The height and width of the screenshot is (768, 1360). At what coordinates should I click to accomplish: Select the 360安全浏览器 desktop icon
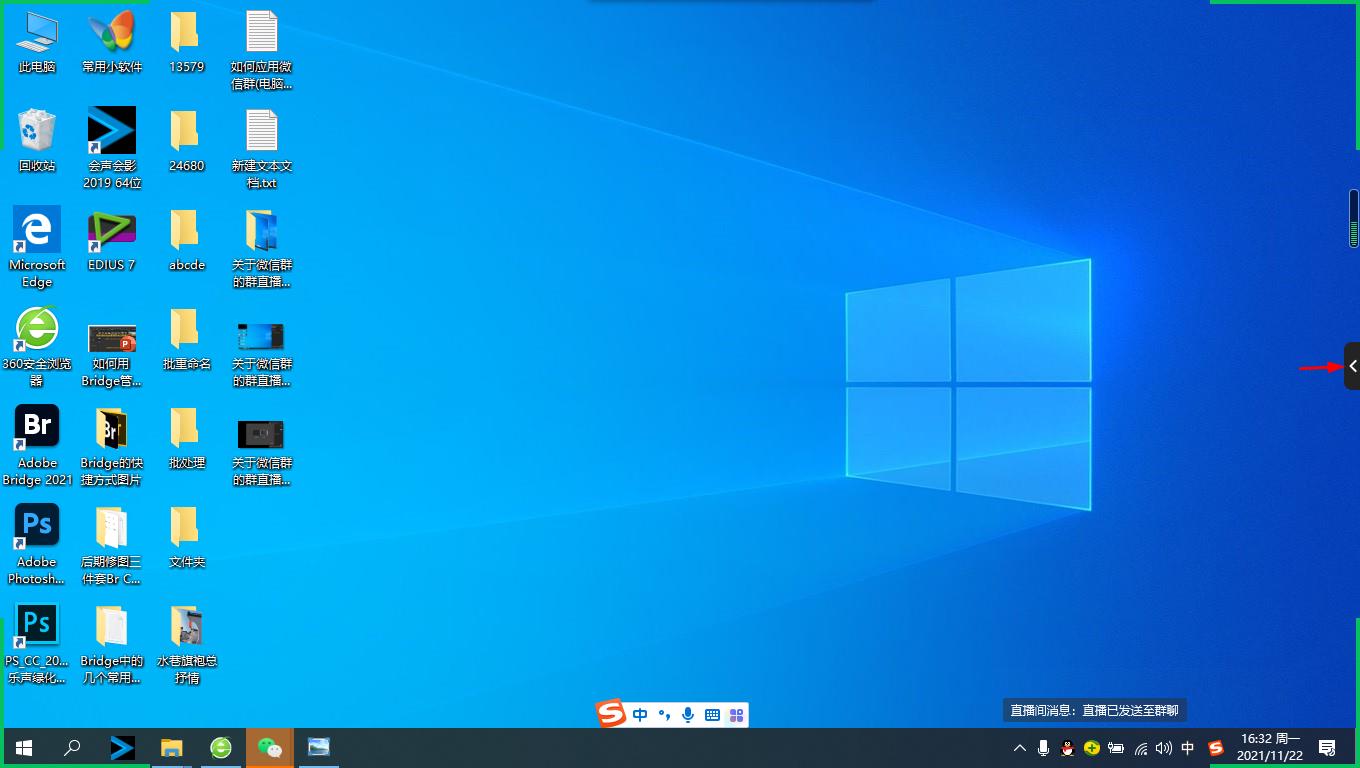coord(37,331)
